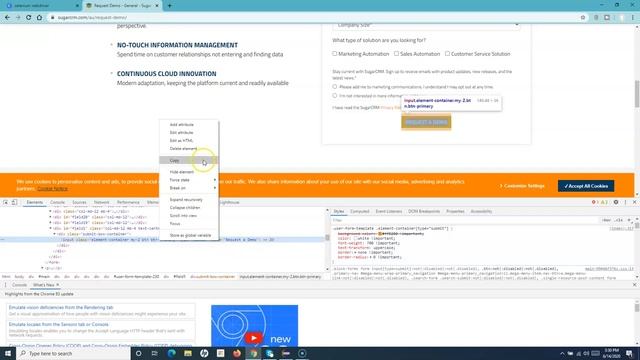The height and width of the screenshot is (360, 640).
Task: Click the DevTools warning count indicator
Action: coord(604,202)
